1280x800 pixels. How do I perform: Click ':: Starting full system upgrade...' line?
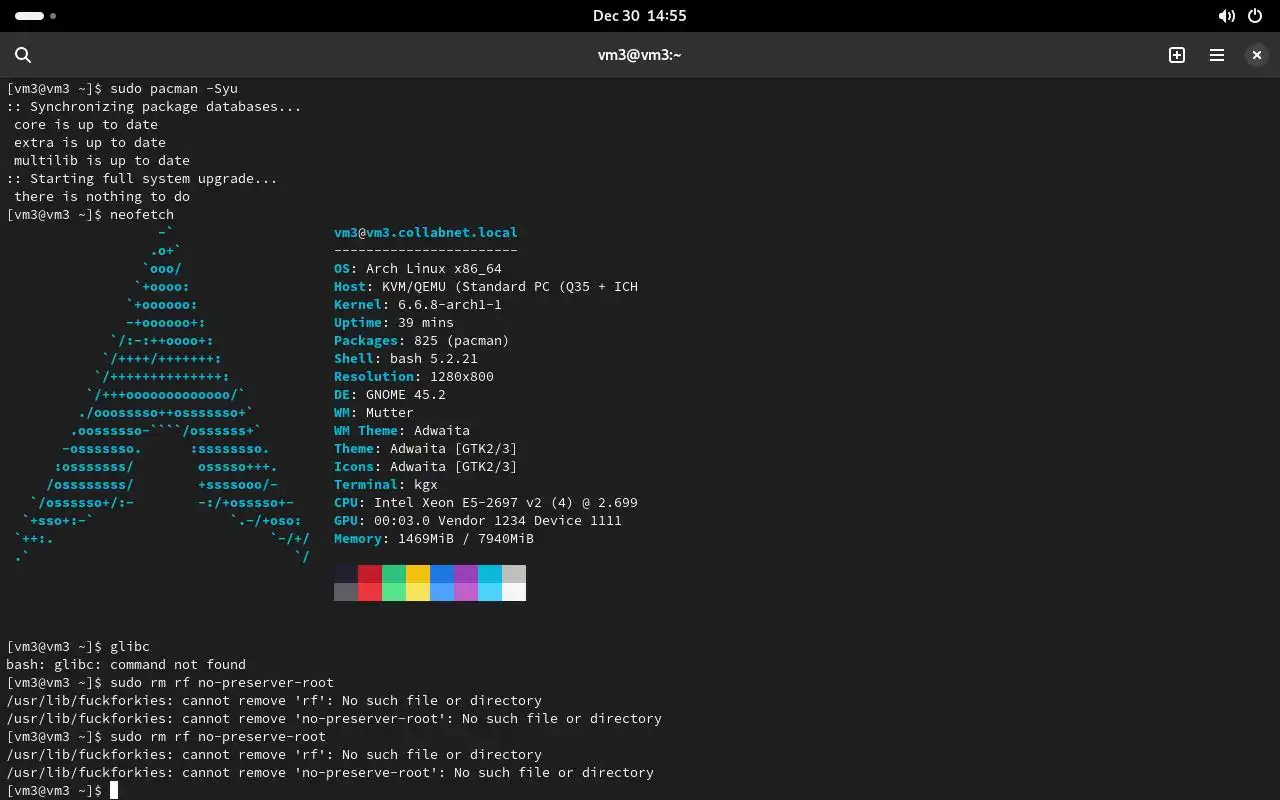(x=142, y=179)
